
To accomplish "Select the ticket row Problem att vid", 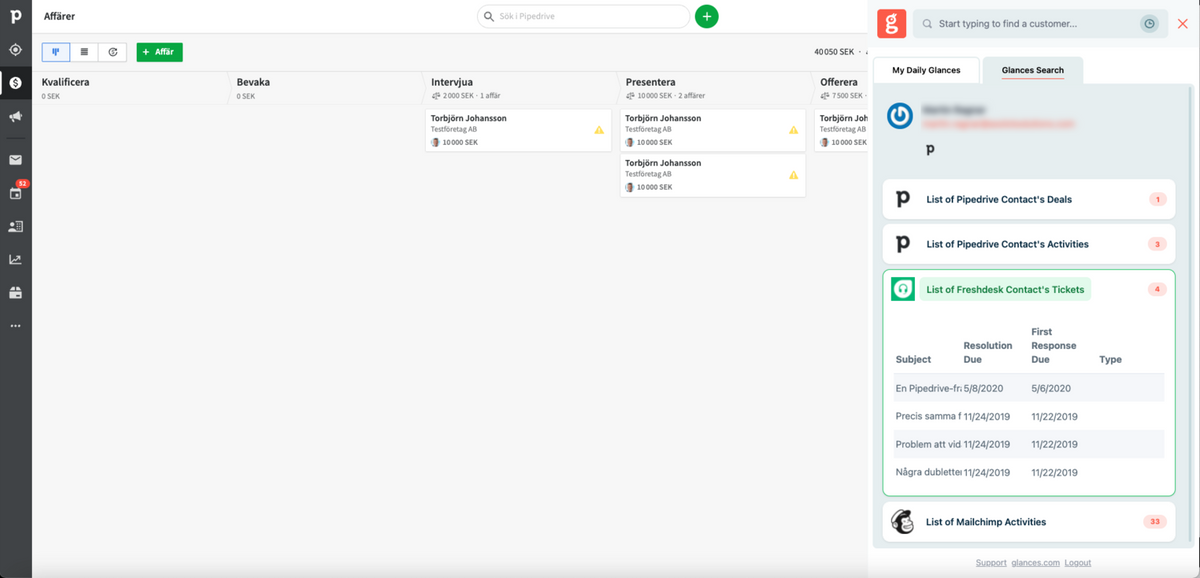I will [x=1029, y=444].
